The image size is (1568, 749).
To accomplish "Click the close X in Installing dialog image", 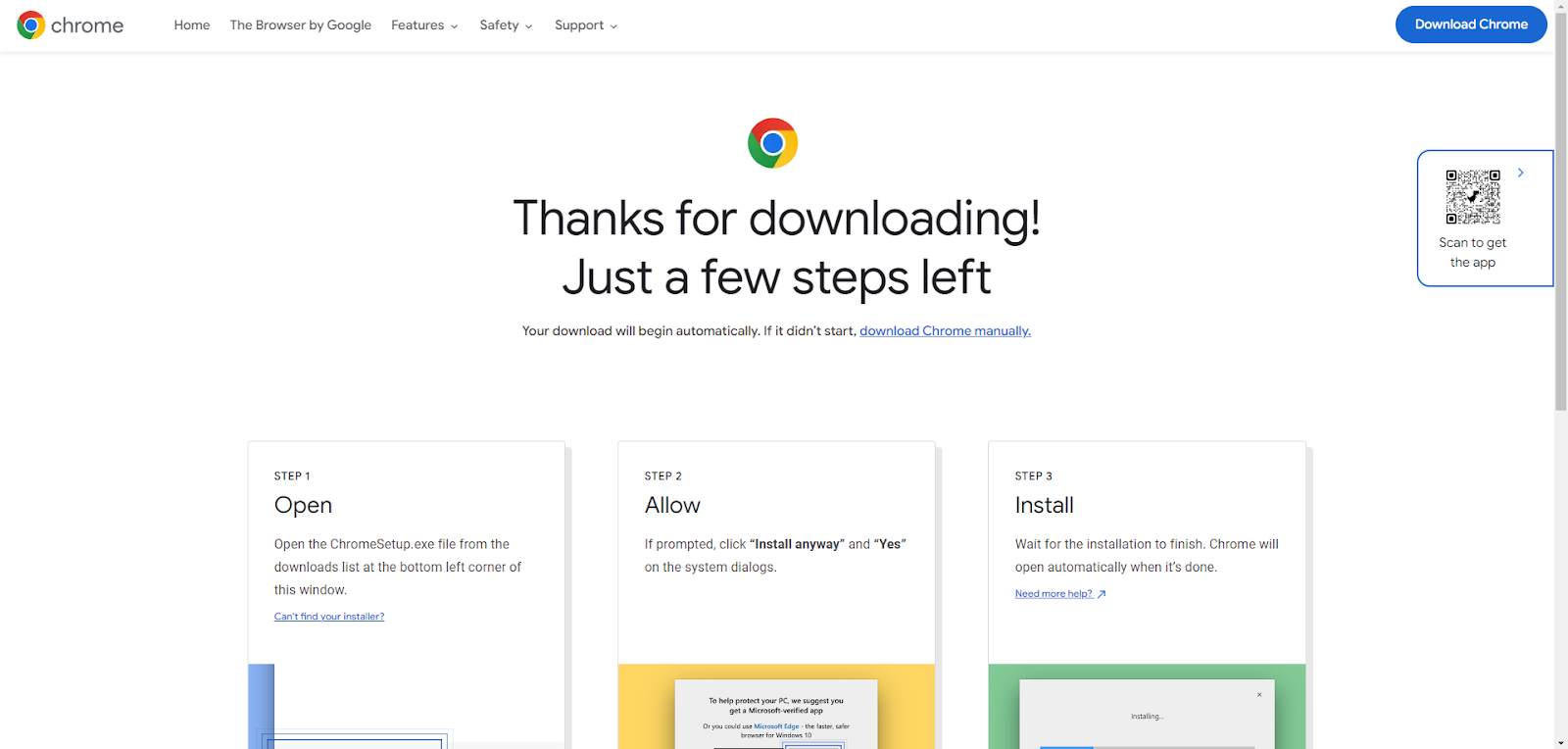I will click(1259, 695).
